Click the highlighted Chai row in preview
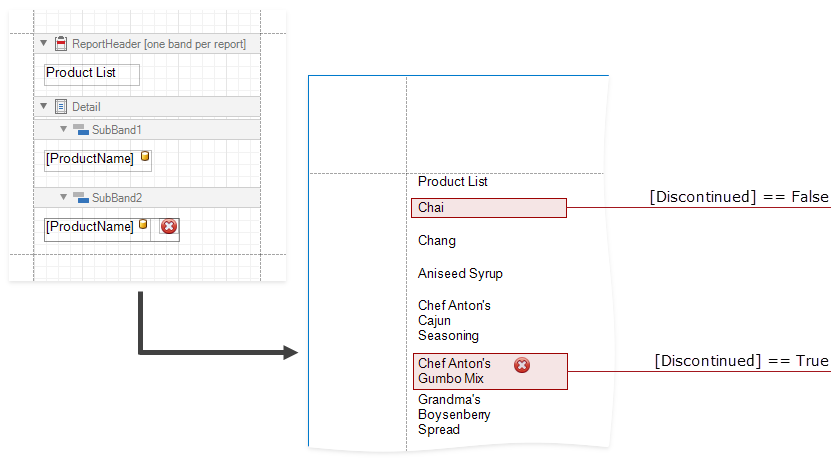831x473 pixels. pyautogui.click(x=488, y=208)
